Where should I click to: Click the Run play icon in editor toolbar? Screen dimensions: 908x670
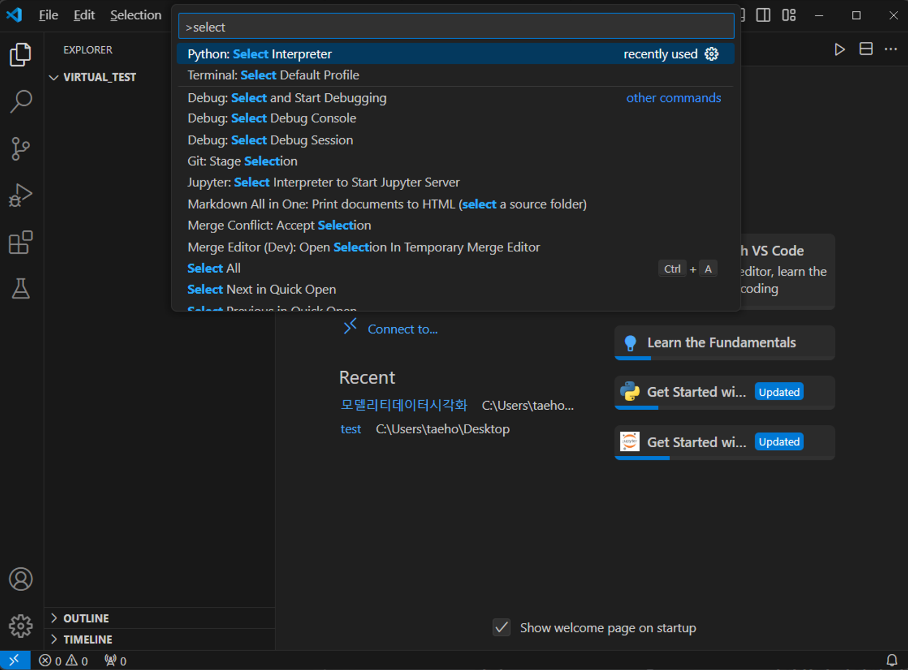(x=839, y=49)
